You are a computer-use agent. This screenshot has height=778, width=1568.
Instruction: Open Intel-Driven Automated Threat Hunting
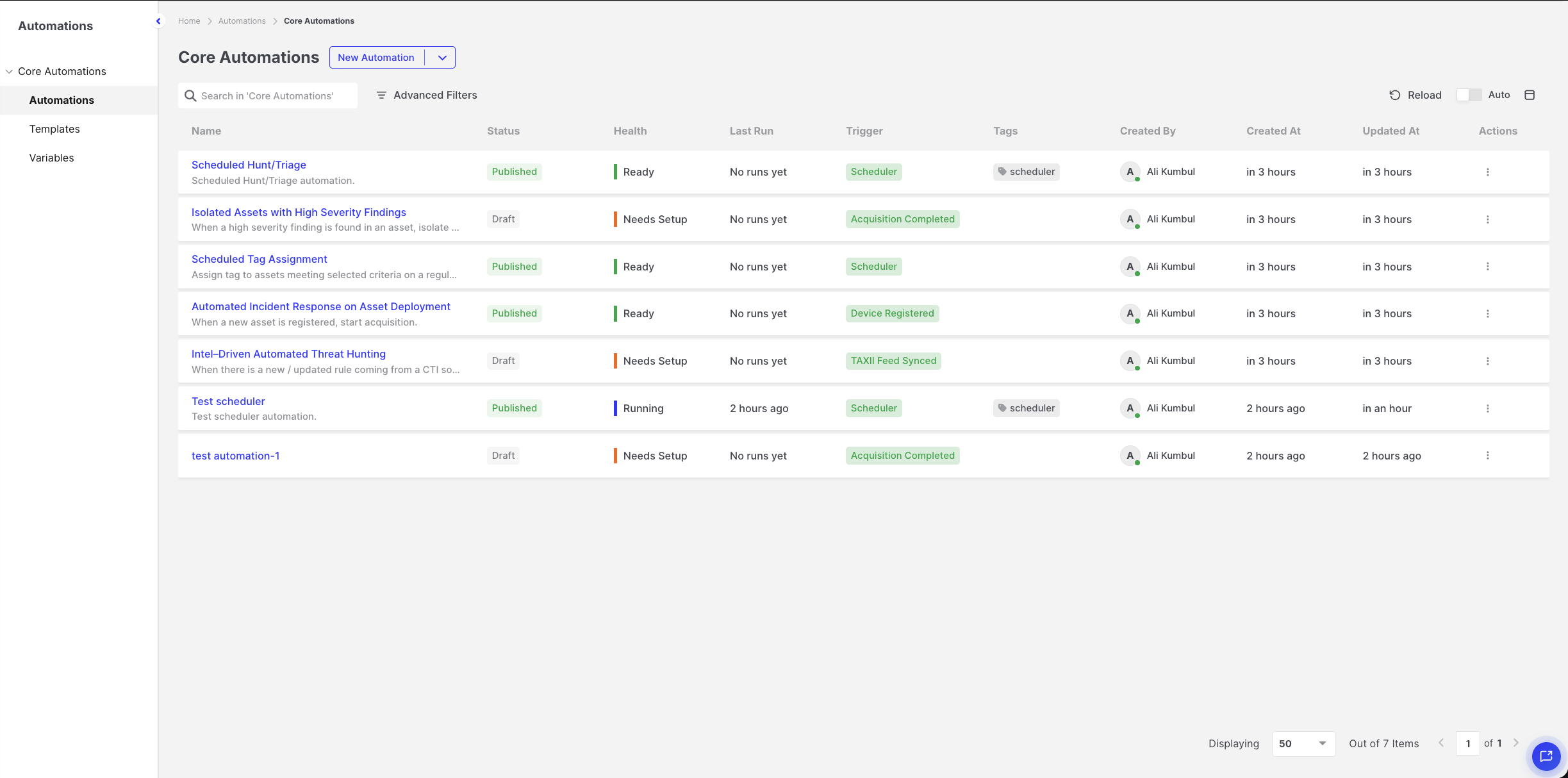click(288, 354)
